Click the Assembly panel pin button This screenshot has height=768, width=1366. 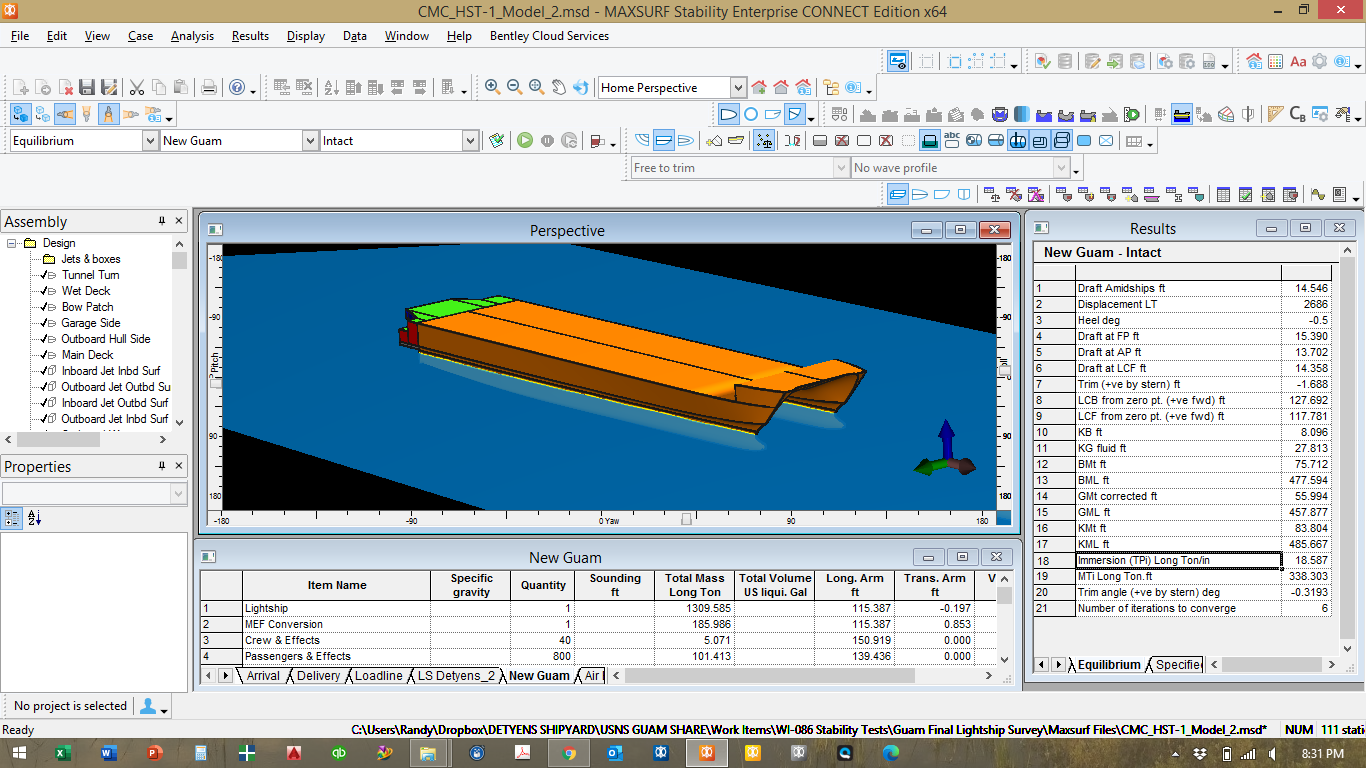click(162, 221)
